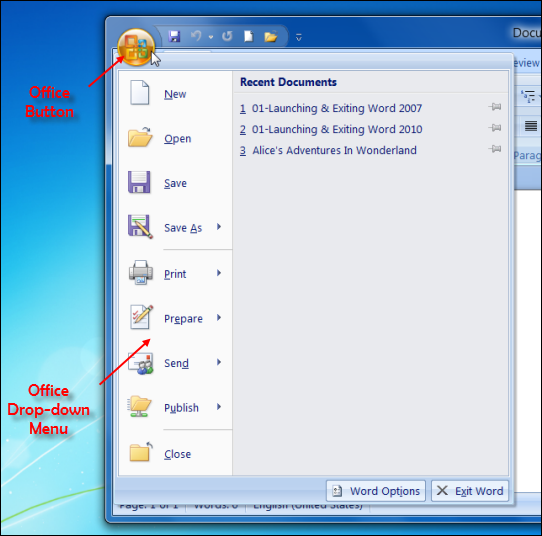Click the multilevel list icon in the ribbon

(x=528, y=96)
